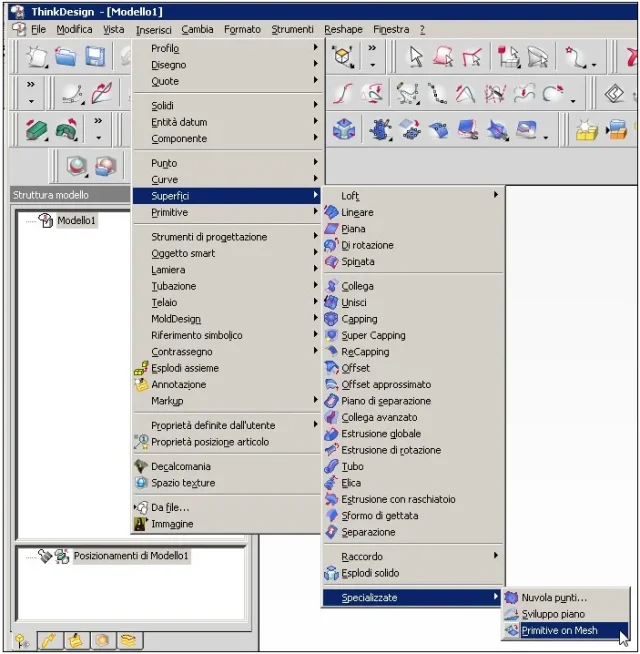
Task: Click the Annotazione note icon
Action: coord(141,384)
